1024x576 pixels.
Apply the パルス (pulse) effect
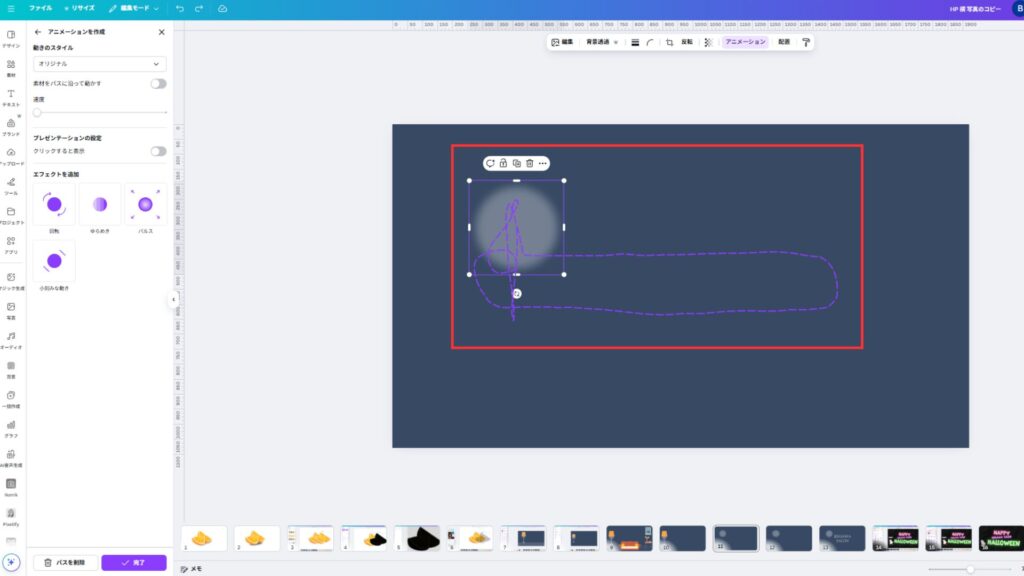click(145, 205)
